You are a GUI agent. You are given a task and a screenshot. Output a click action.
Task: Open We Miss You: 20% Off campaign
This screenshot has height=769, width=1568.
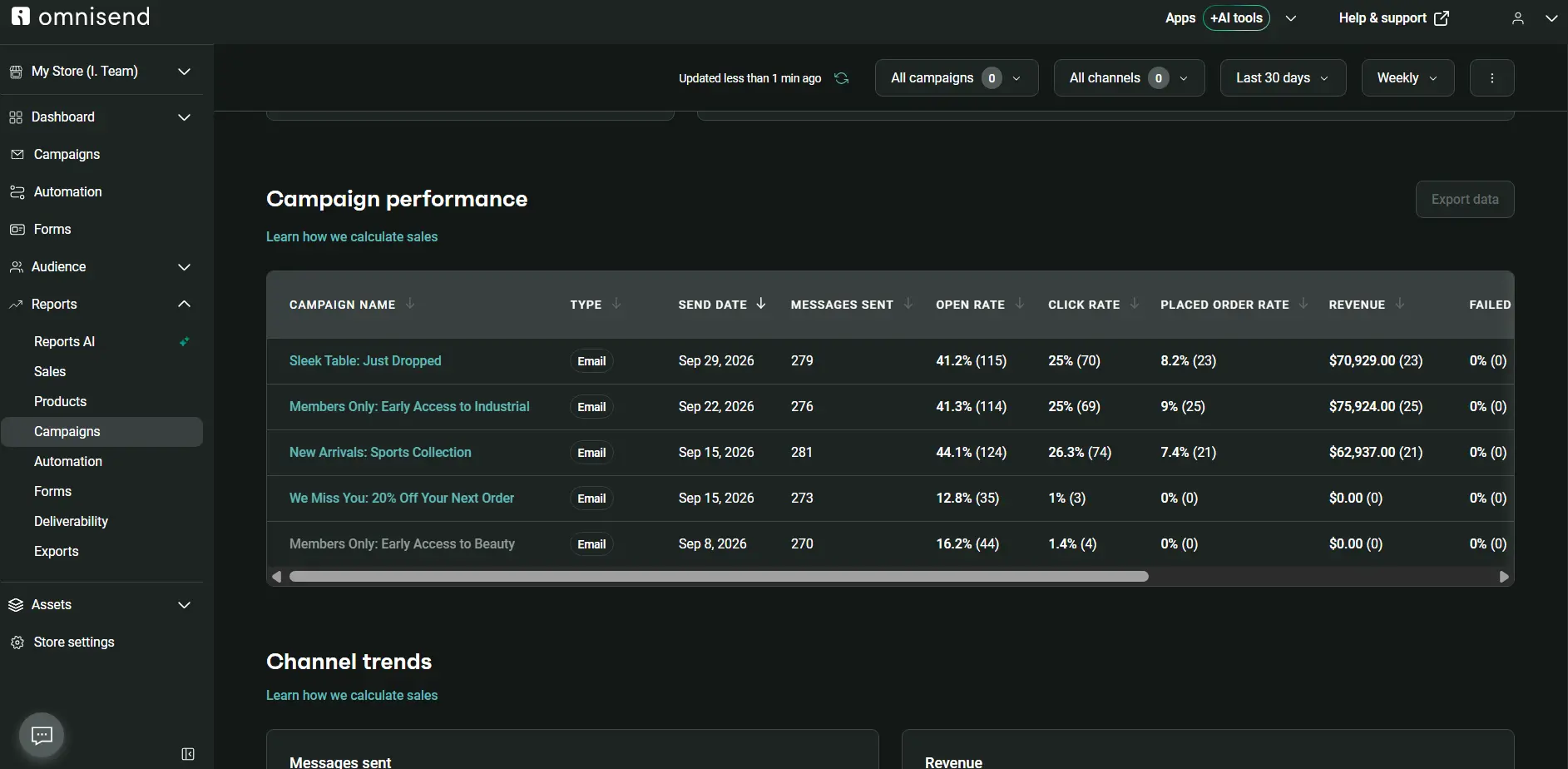402,498
